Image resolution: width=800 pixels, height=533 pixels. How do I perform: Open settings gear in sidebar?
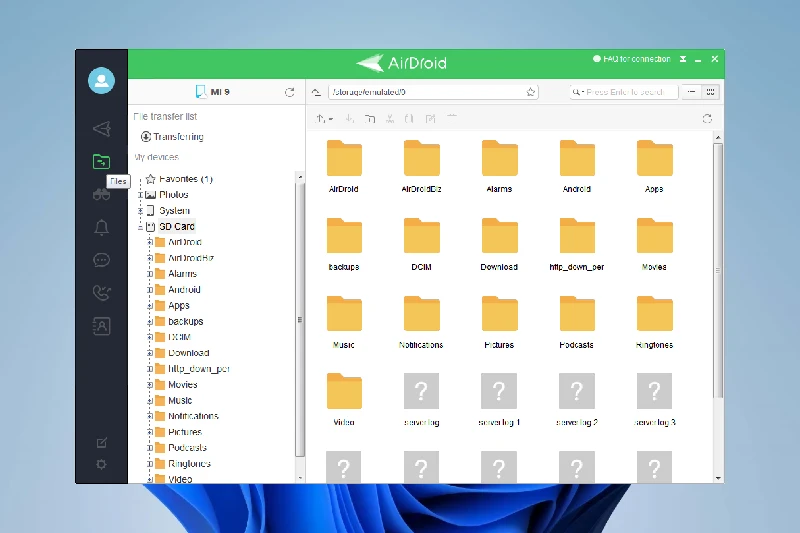coord(101,464)
